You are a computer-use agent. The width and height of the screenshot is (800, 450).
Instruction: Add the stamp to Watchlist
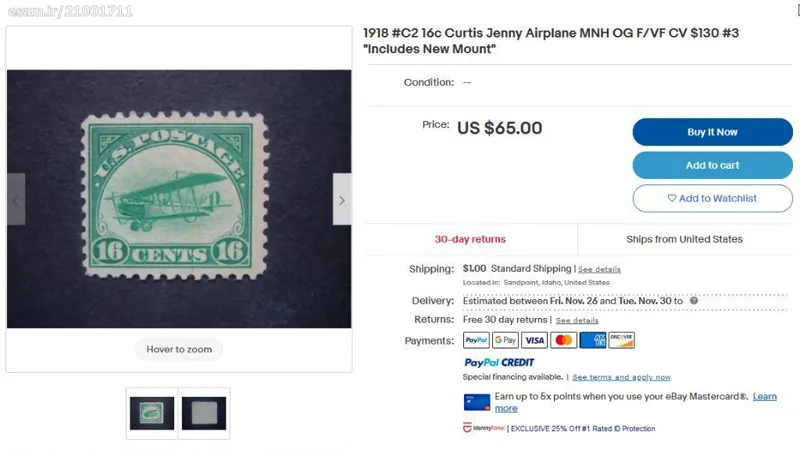pyautogui.click(x=712, y=198)
